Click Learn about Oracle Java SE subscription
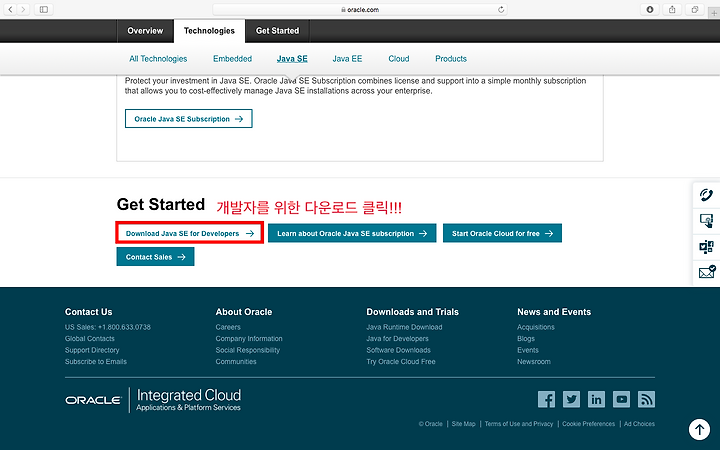The width and height of the screenshot is (720, 450). [x=352, y=233]
